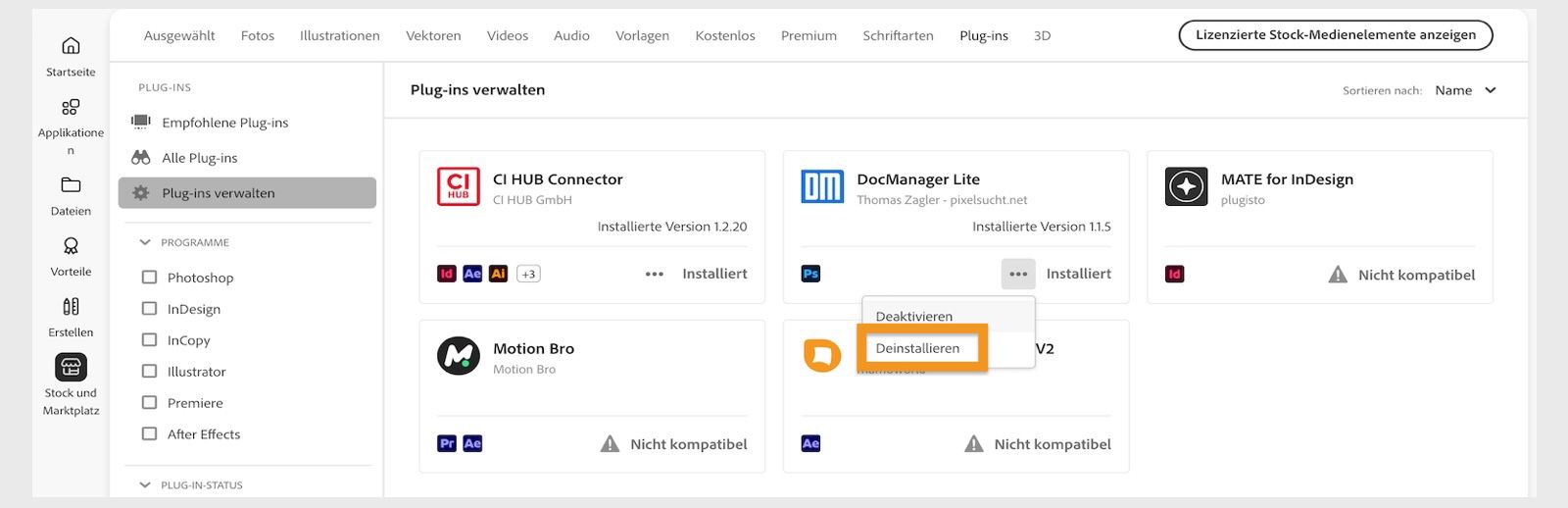Enable the InDesign filter checkbox

[x=149, y=309]
